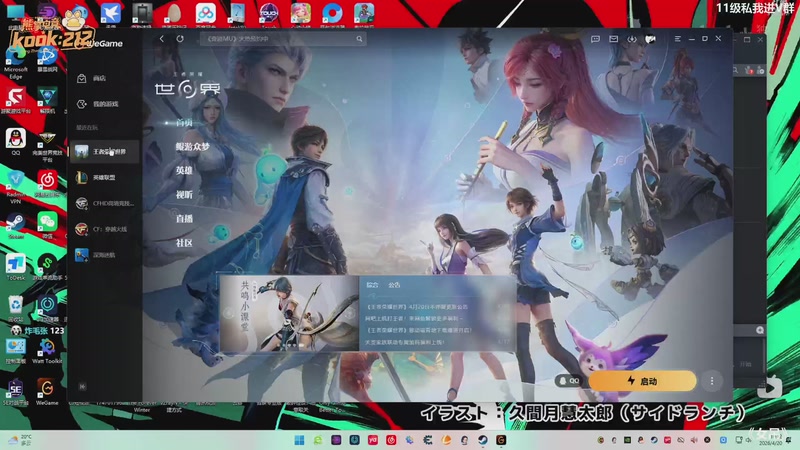Open the 视听 tab
The image size is (800, 450).
pos(184,194)
